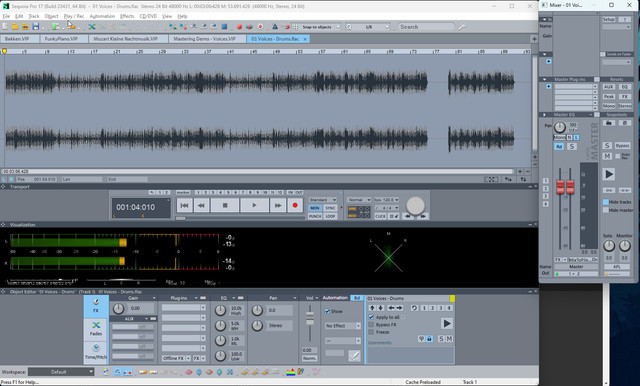Open the bpm 120.0 tempo dropdown
The width and height of the screenshot is (640, 386).
pos(386,200)
